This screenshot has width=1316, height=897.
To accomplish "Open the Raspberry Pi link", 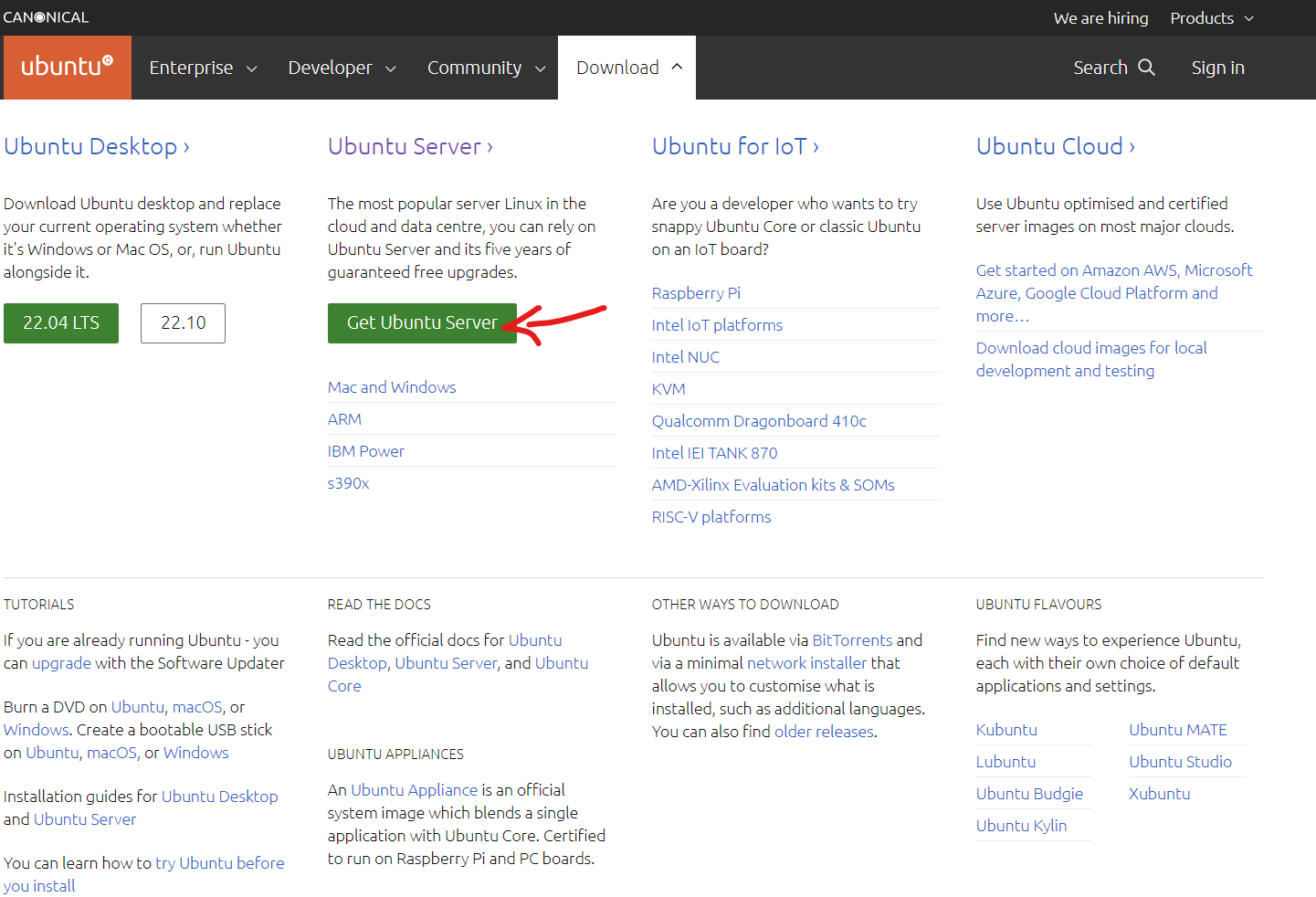I will (696, 293).
